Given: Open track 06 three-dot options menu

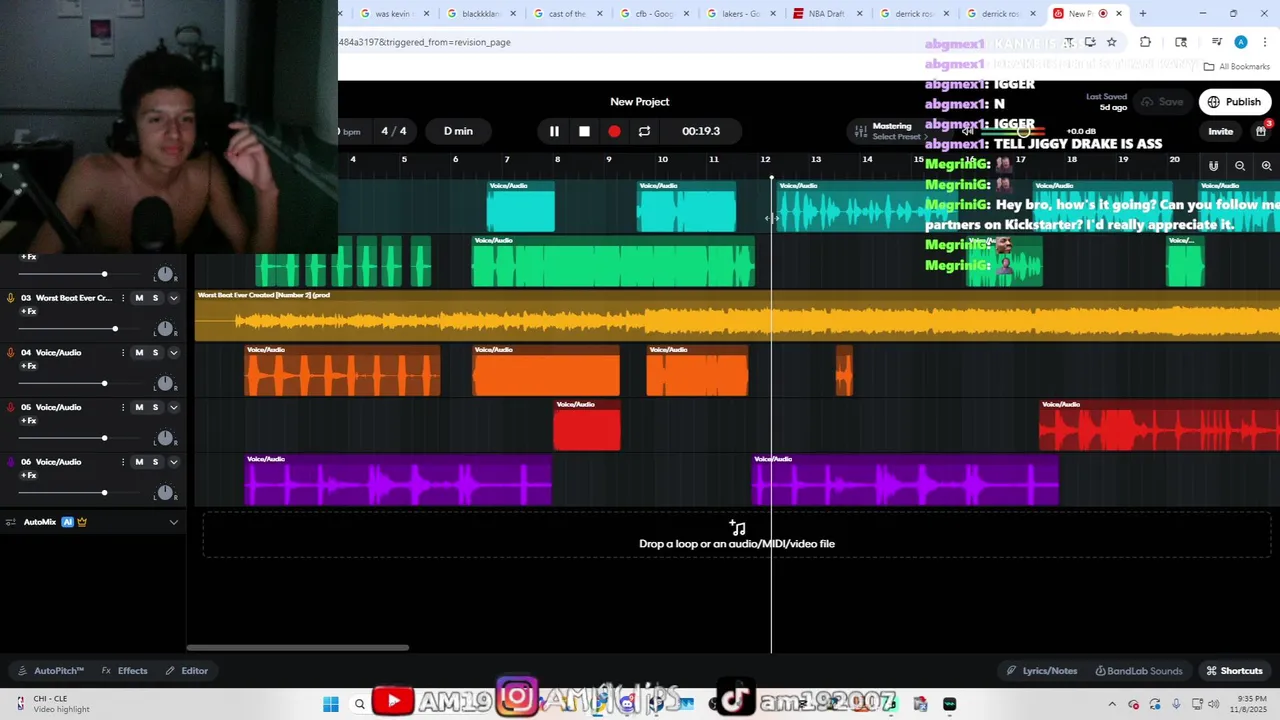Looking at the screenshot, I should click(x=123, y=462).
